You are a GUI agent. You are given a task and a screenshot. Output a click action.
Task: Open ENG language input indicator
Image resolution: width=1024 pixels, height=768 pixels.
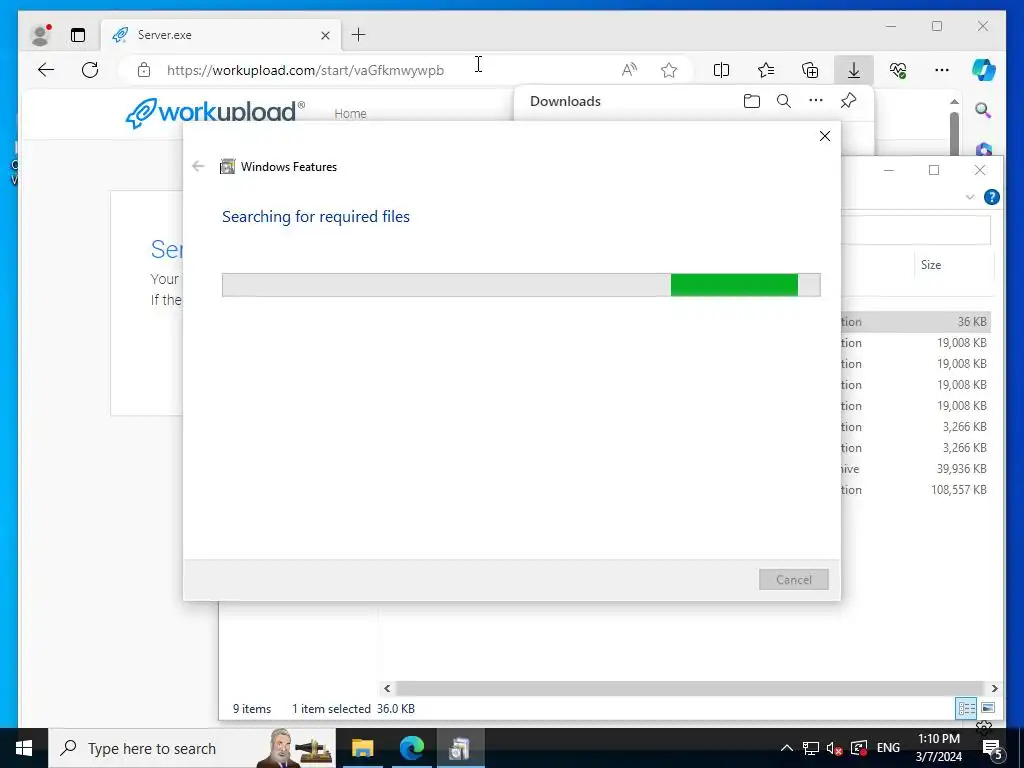pos(888,748)
